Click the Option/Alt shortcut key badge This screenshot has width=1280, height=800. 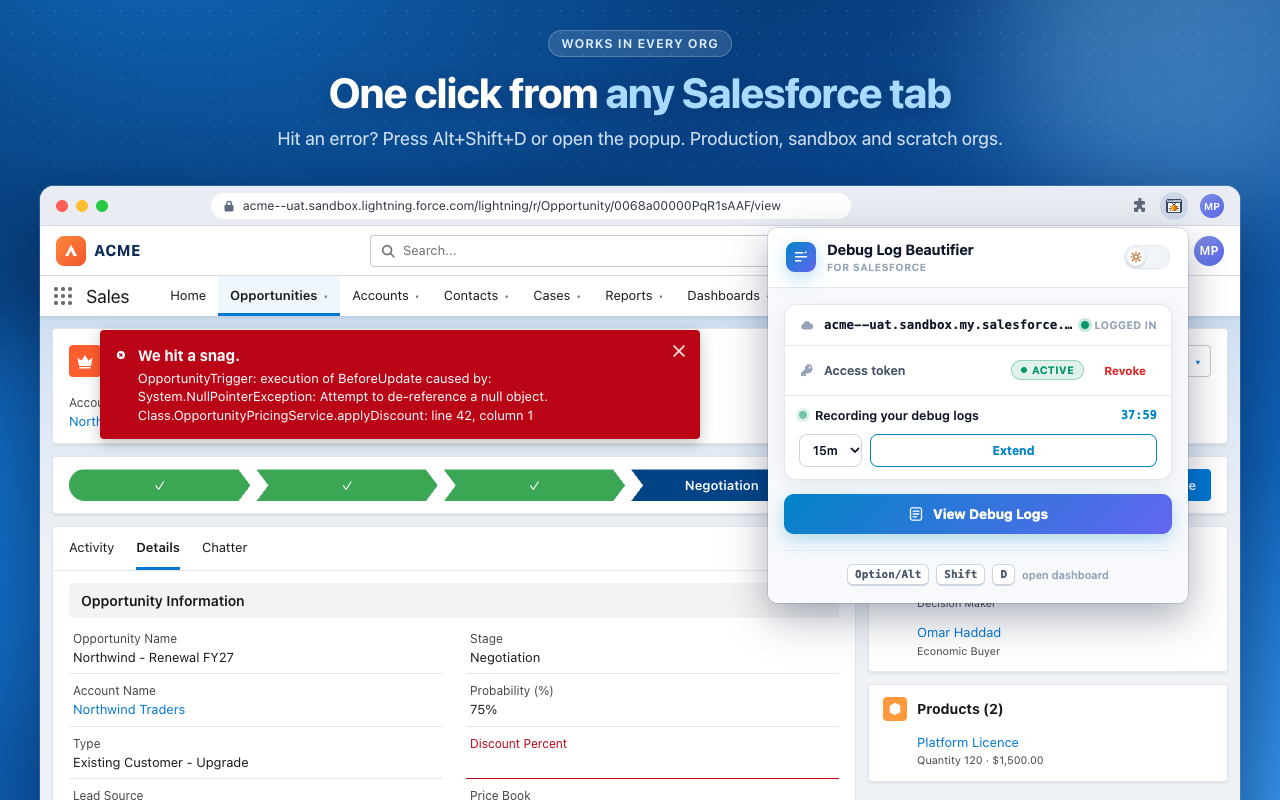click(888, 575)
